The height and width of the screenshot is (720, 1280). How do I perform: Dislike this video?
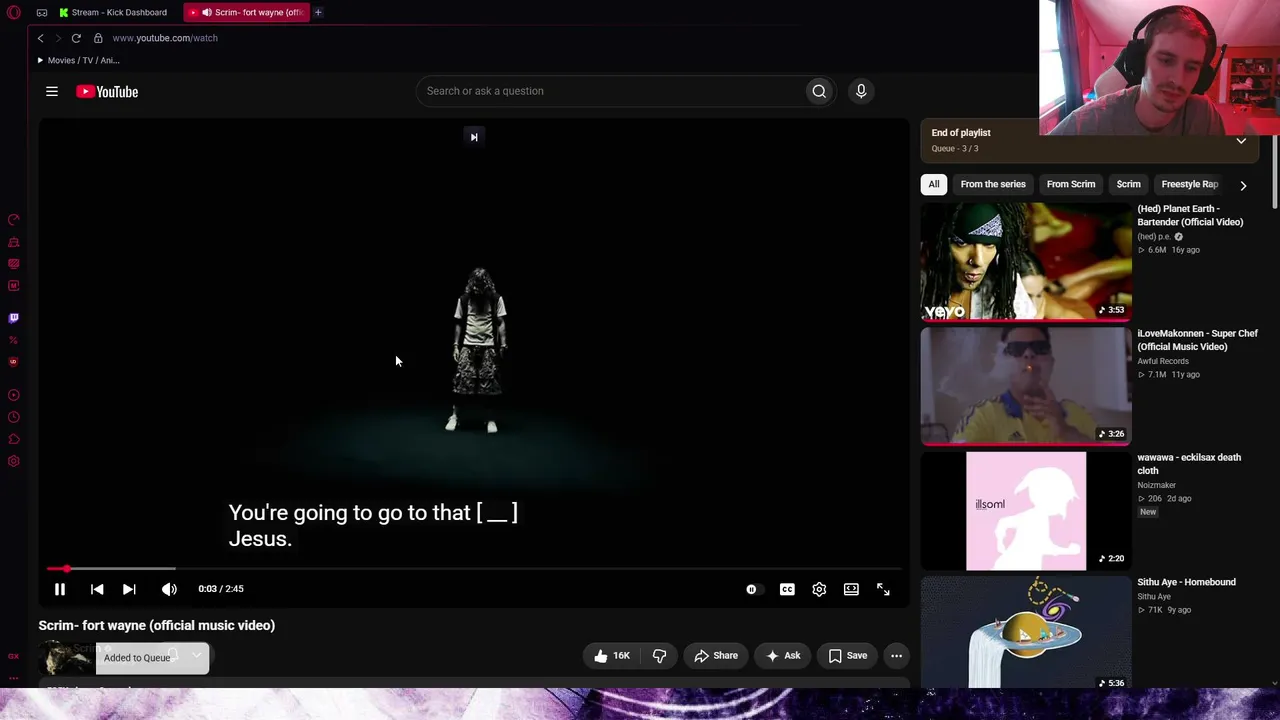pos(659,656)
